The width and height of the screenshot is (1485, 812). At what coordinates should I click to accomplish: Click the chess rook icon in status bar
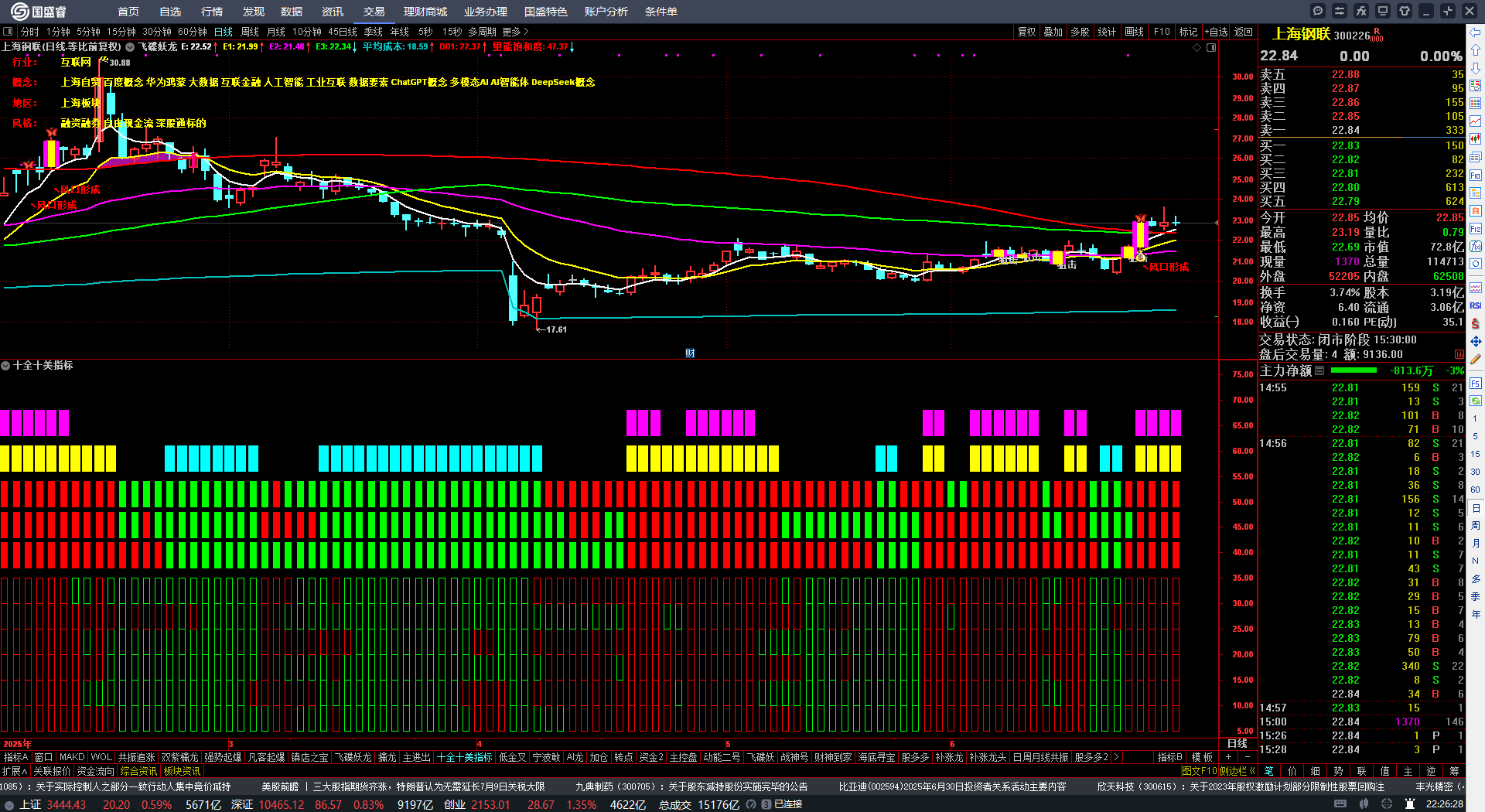point(1410,804)
